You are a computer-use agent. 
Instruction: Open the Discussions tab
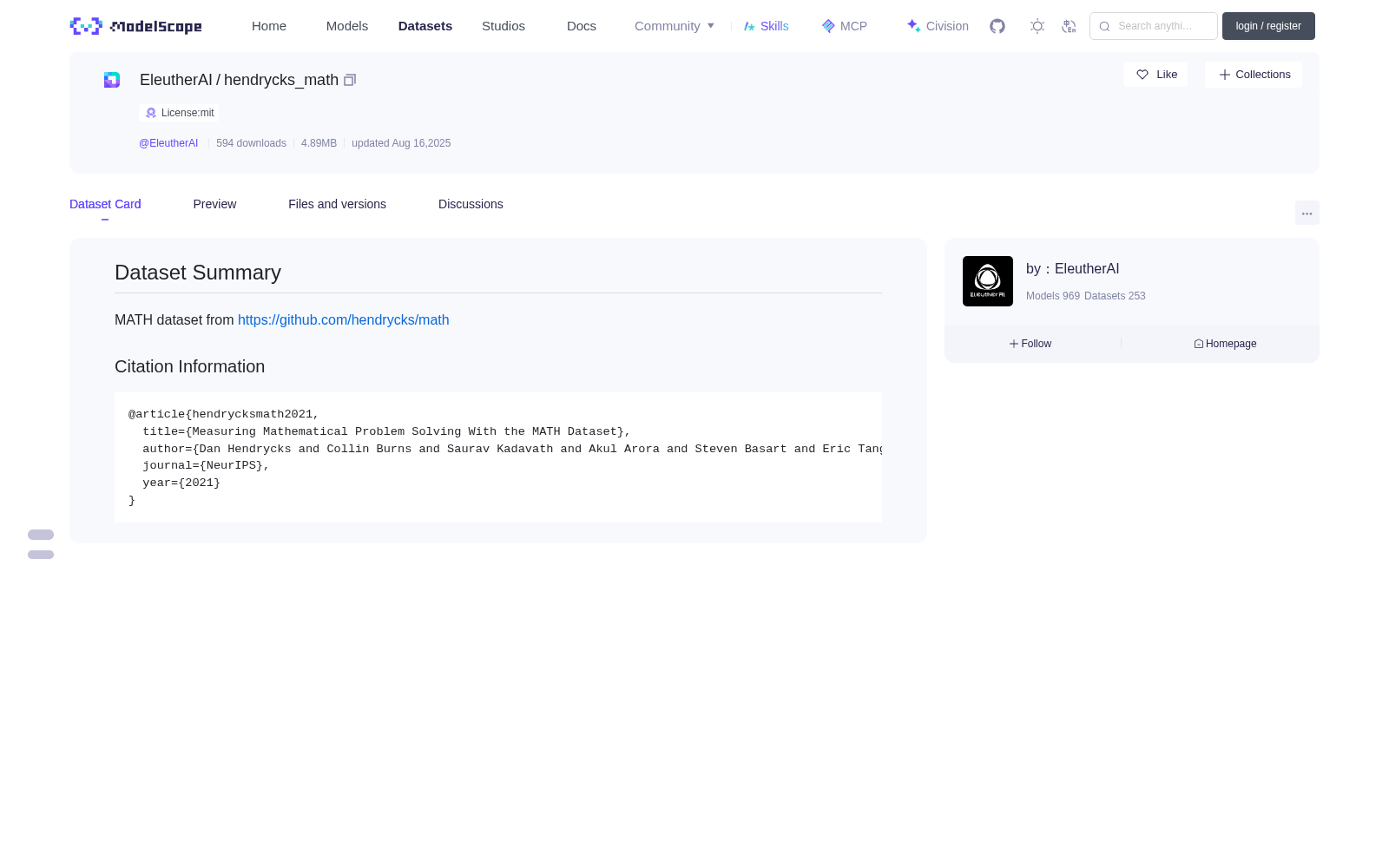click(x=471, y=204)
